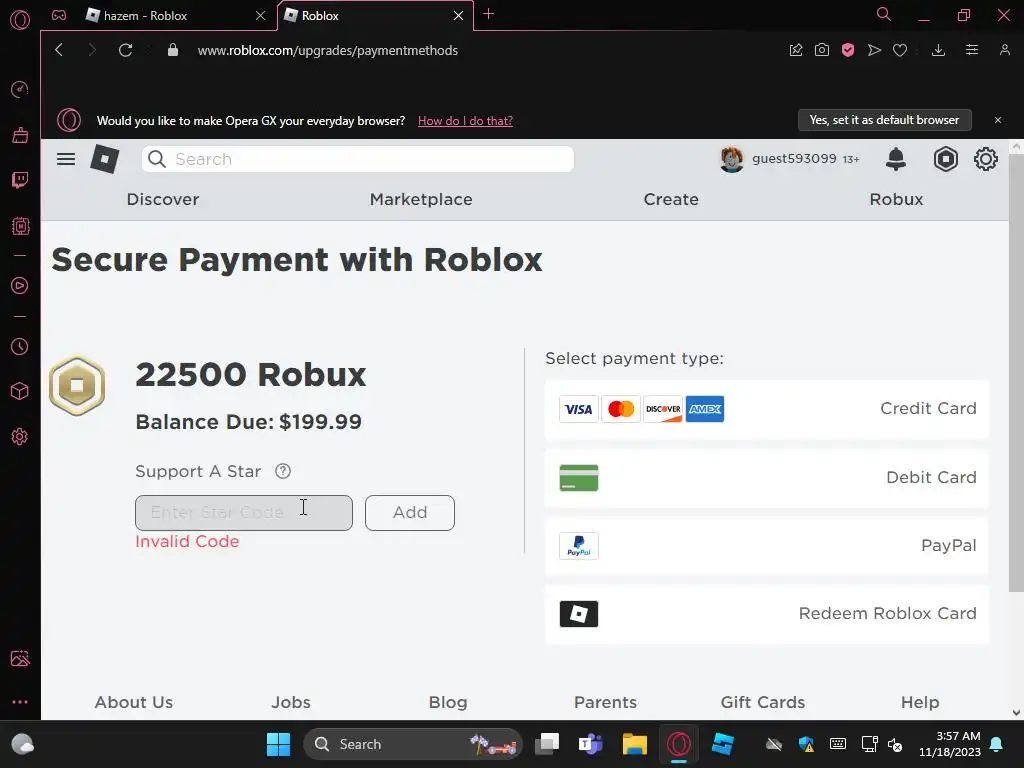Open the Opera GX menu logo
The height and width of the screenshot is (768, 1024).
(20, 20)
